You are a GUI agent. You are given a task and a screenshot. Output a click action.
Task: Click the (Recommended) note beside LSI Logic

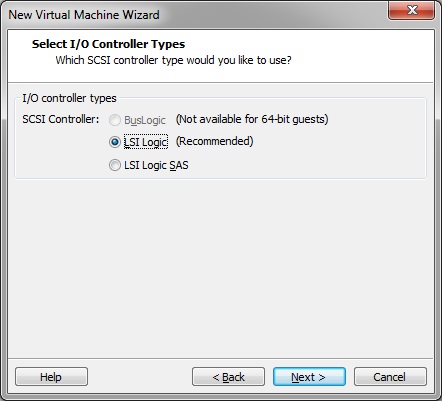click(214, 141)
